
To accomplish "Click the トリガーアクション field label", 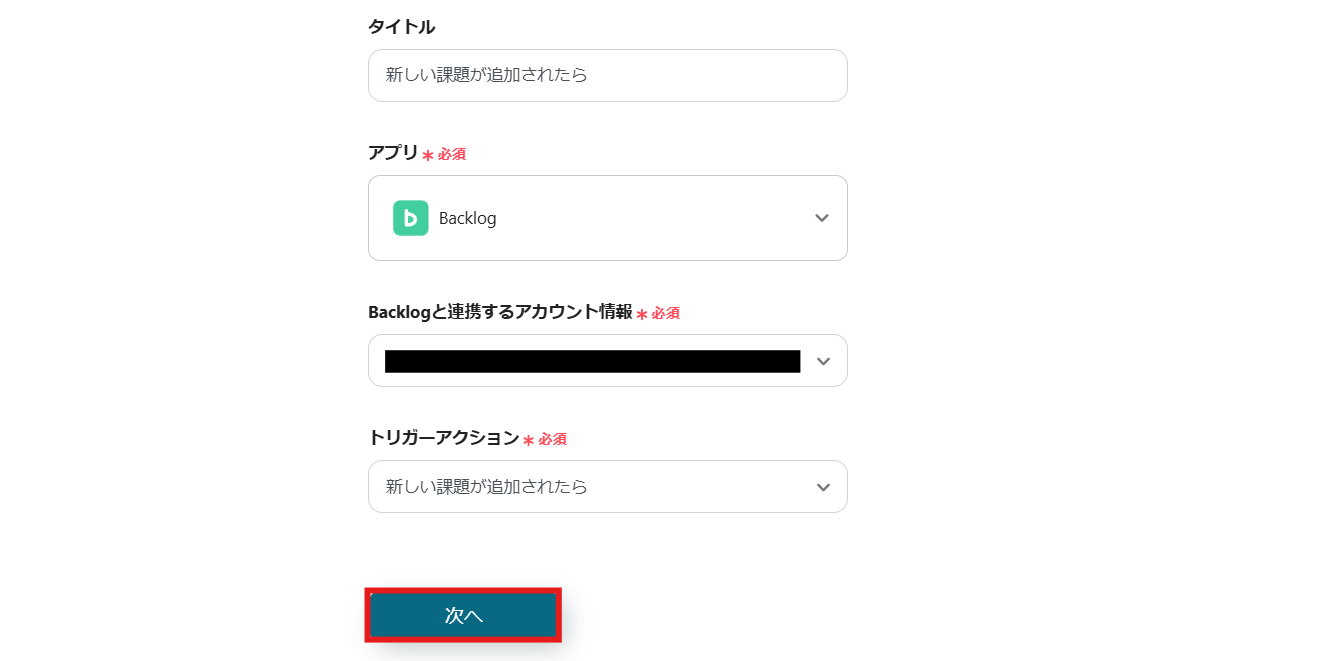I will 443,438.
